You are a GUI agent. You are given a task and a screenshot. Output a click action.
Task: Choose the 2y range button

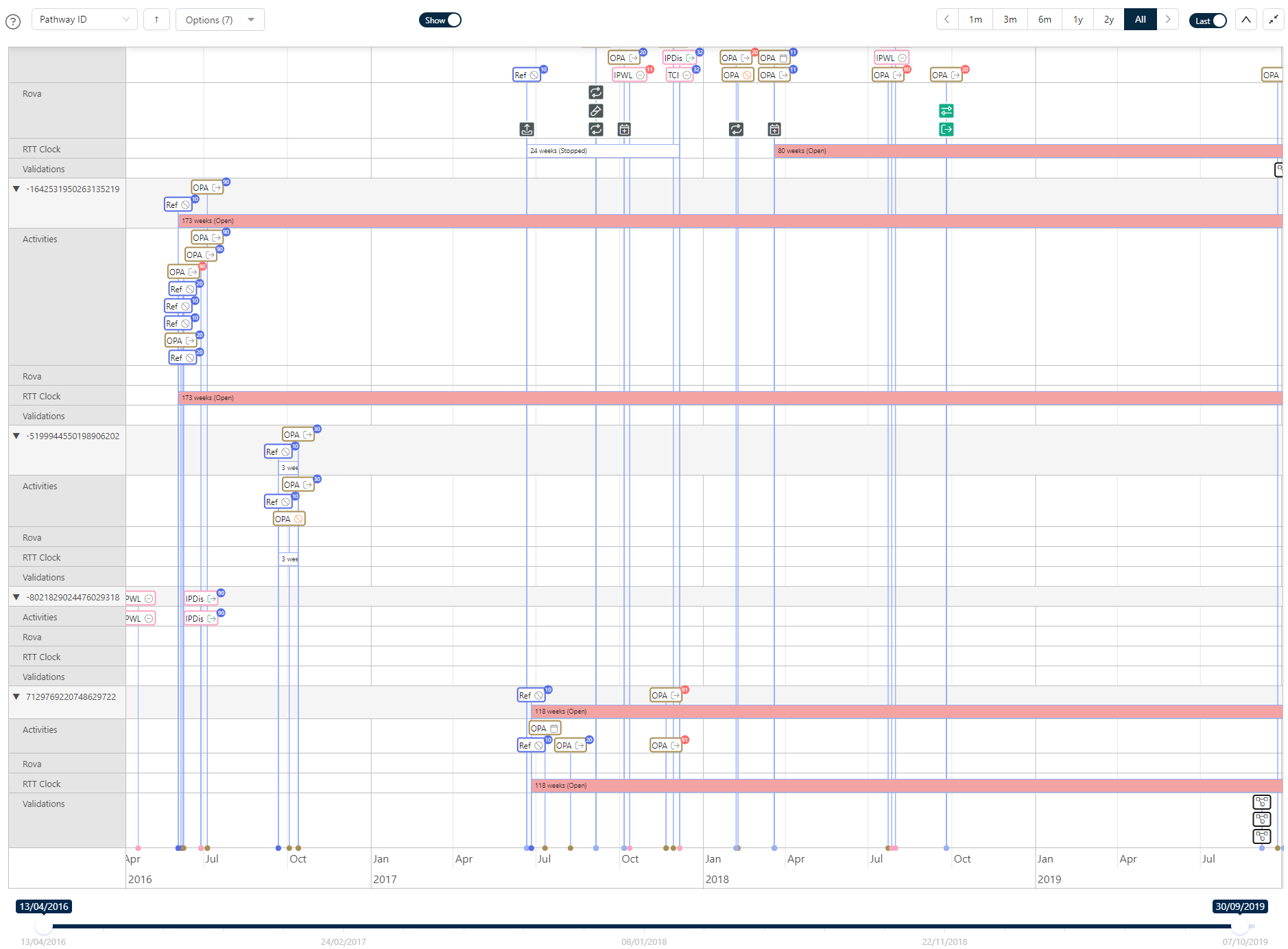coord(1108,20)
